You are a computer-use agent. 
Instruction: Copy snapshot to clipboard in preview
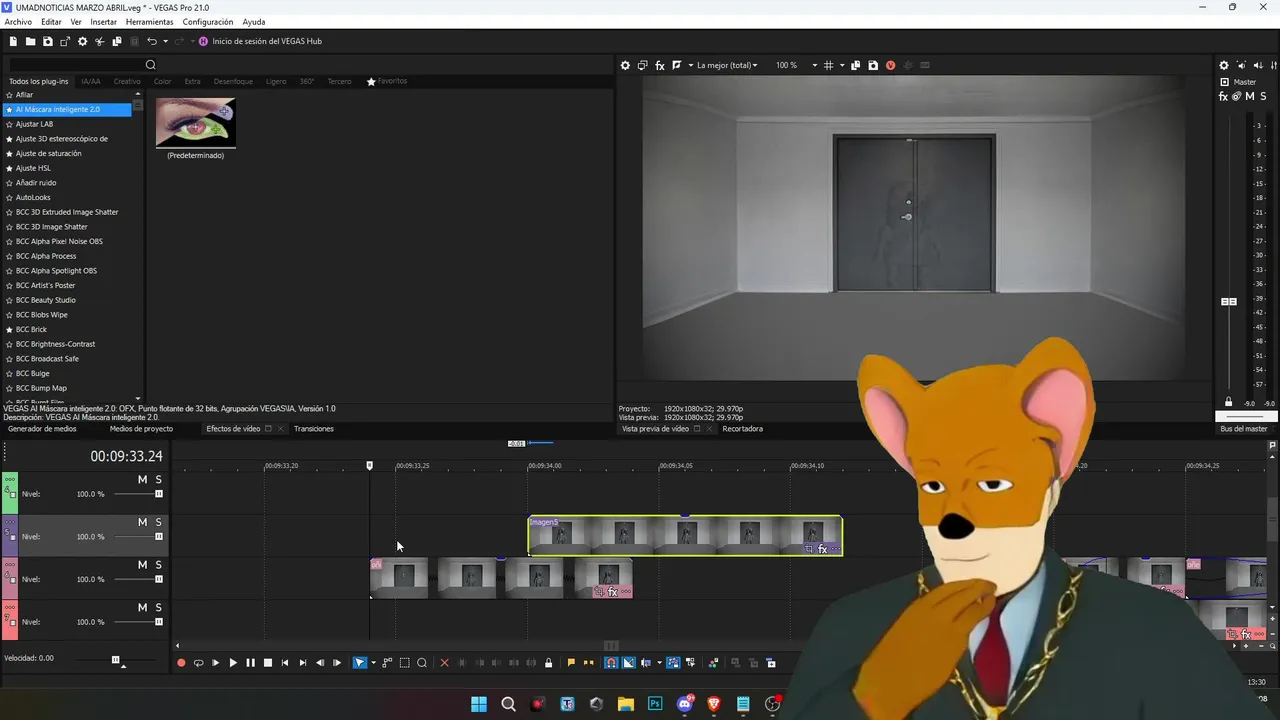[856, 65]
